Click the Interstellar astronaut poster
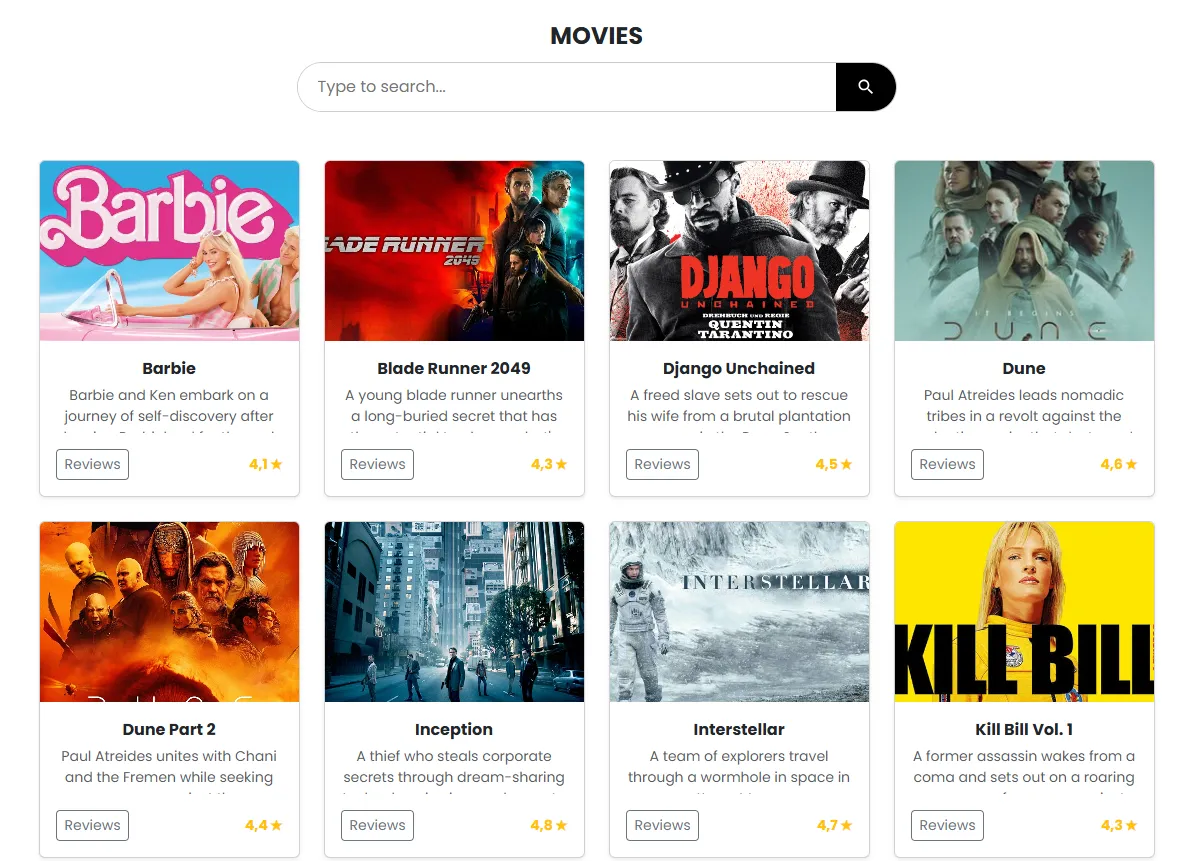The width and height of the screenshot is (1191, 861). coord(739,612)
